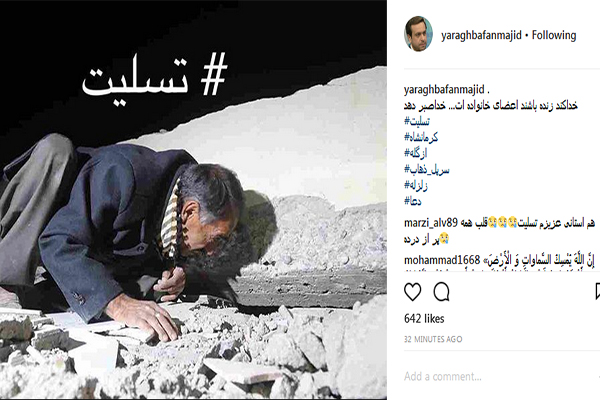Open the #کرمانشاه hashtag link
Screen dimensions: 600x400
(x=421, y=137)
